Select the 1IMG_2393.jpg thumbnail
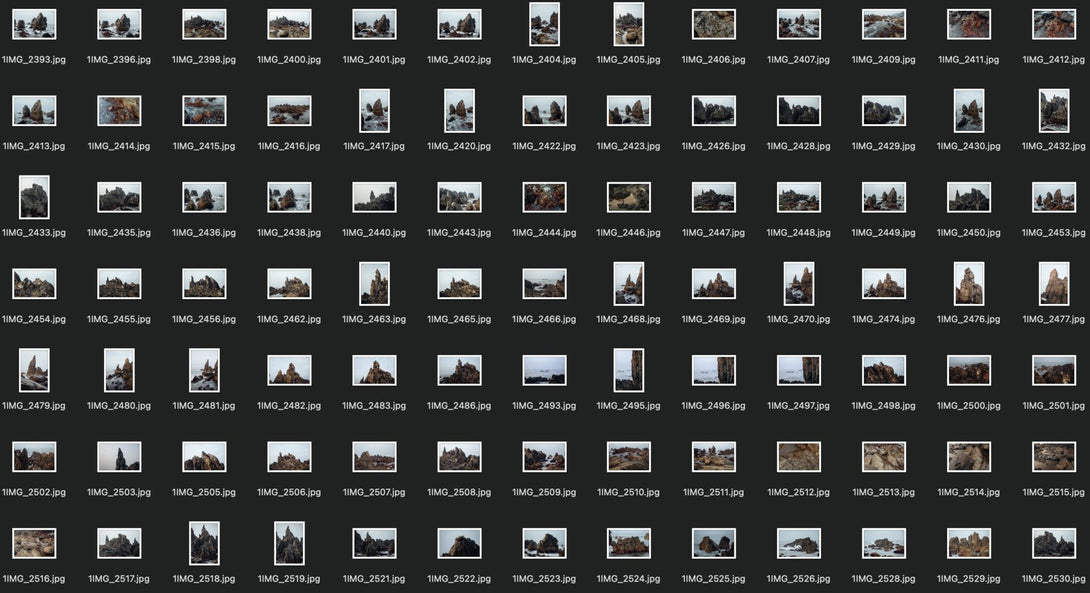Screen dimensions: 1090x593 click(34, 24)
